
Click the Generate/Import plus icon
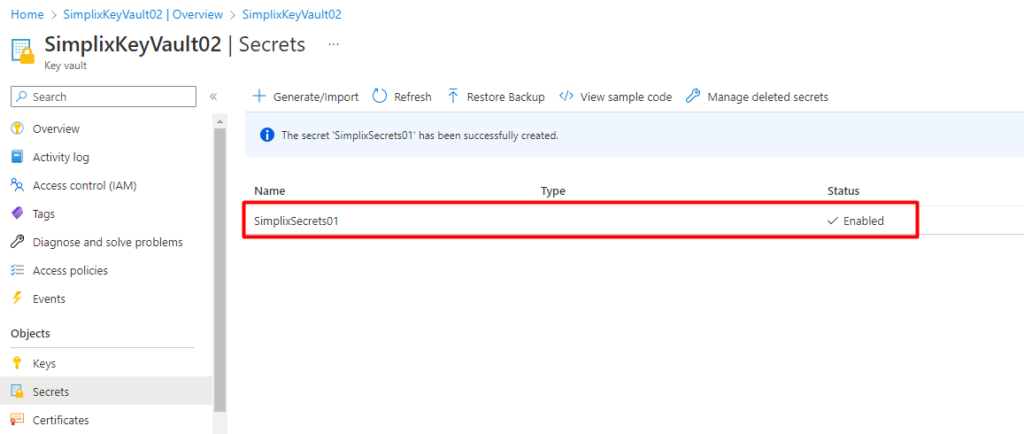[259, 97]
